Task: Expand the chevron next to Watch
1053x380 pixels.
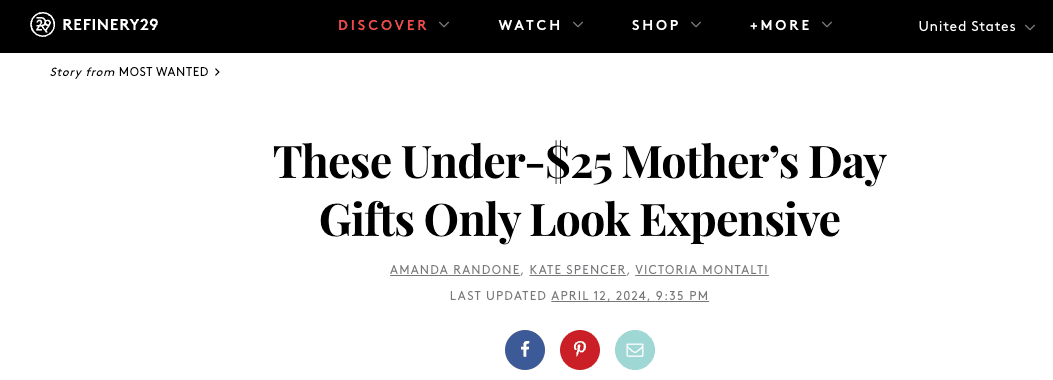Action: click(578, 25)
